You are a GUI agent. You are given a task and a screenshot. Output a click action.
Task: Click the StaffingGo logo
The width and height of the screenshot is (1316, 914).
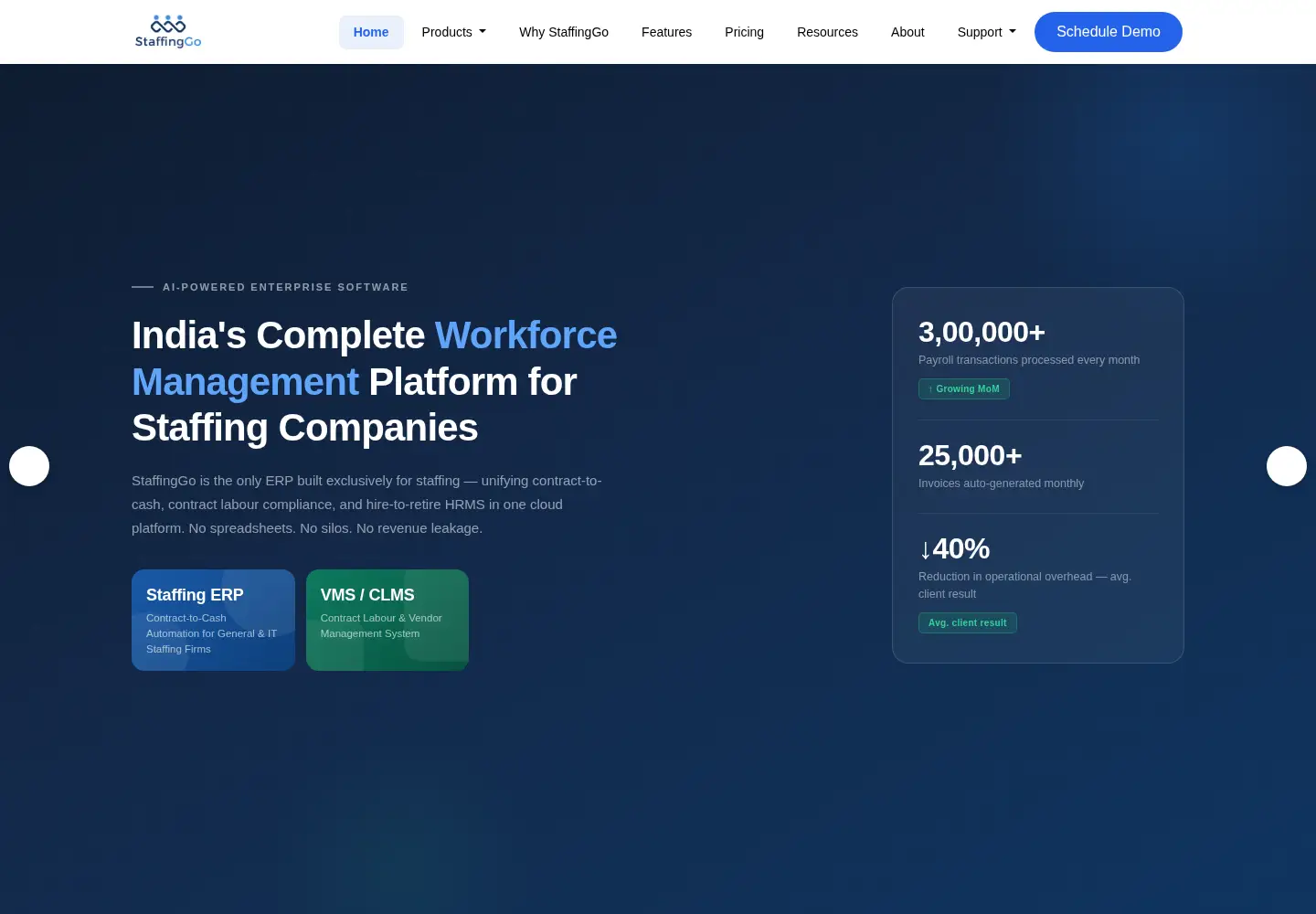(x=168, y=32)
